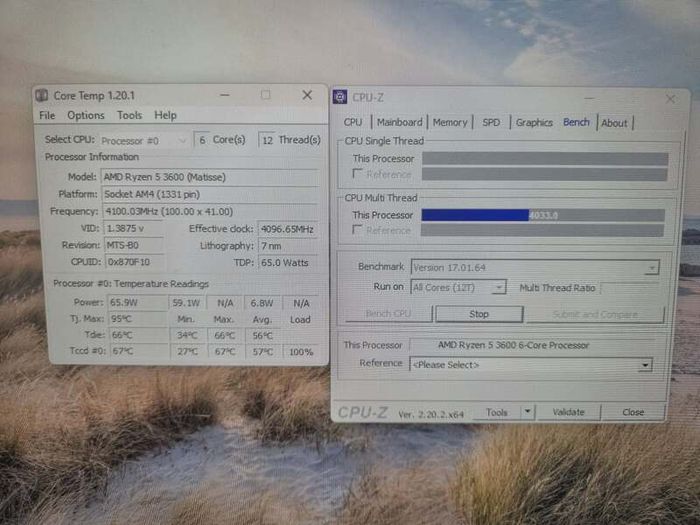The width and height of the screenshot is (700, 525).
Task: Select the Bench tab in CPU-Z
Action: [x=576, y=122]
